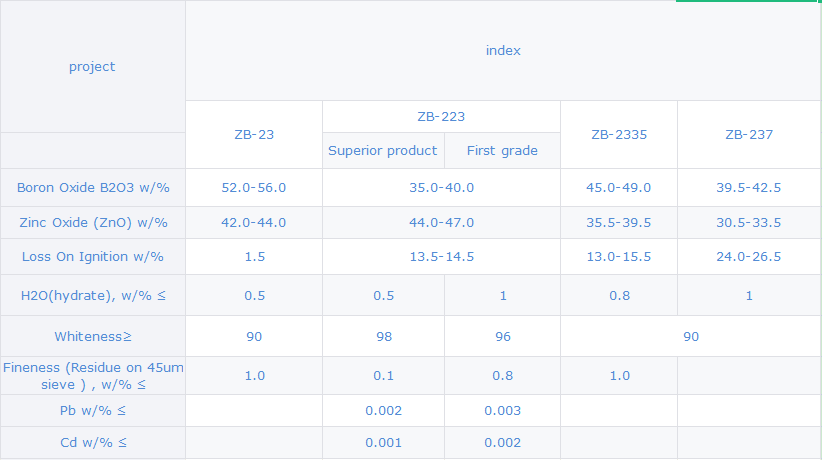Select the ZB-23 column header
This screenshot has height=460, width=822.
pos(254,134)
